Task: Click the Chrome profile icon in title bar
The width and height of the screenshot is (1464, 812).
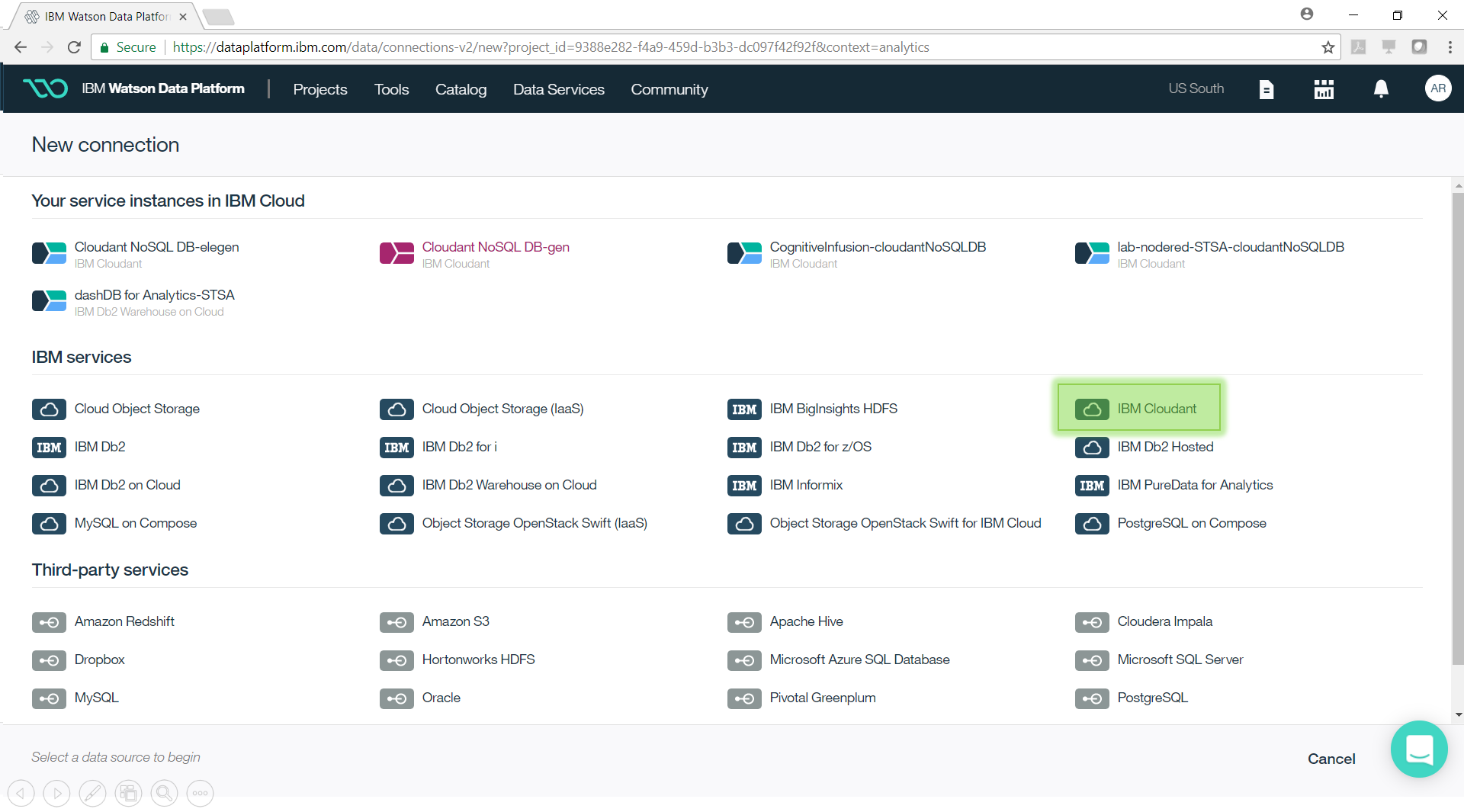Action: pos(1307,14)
